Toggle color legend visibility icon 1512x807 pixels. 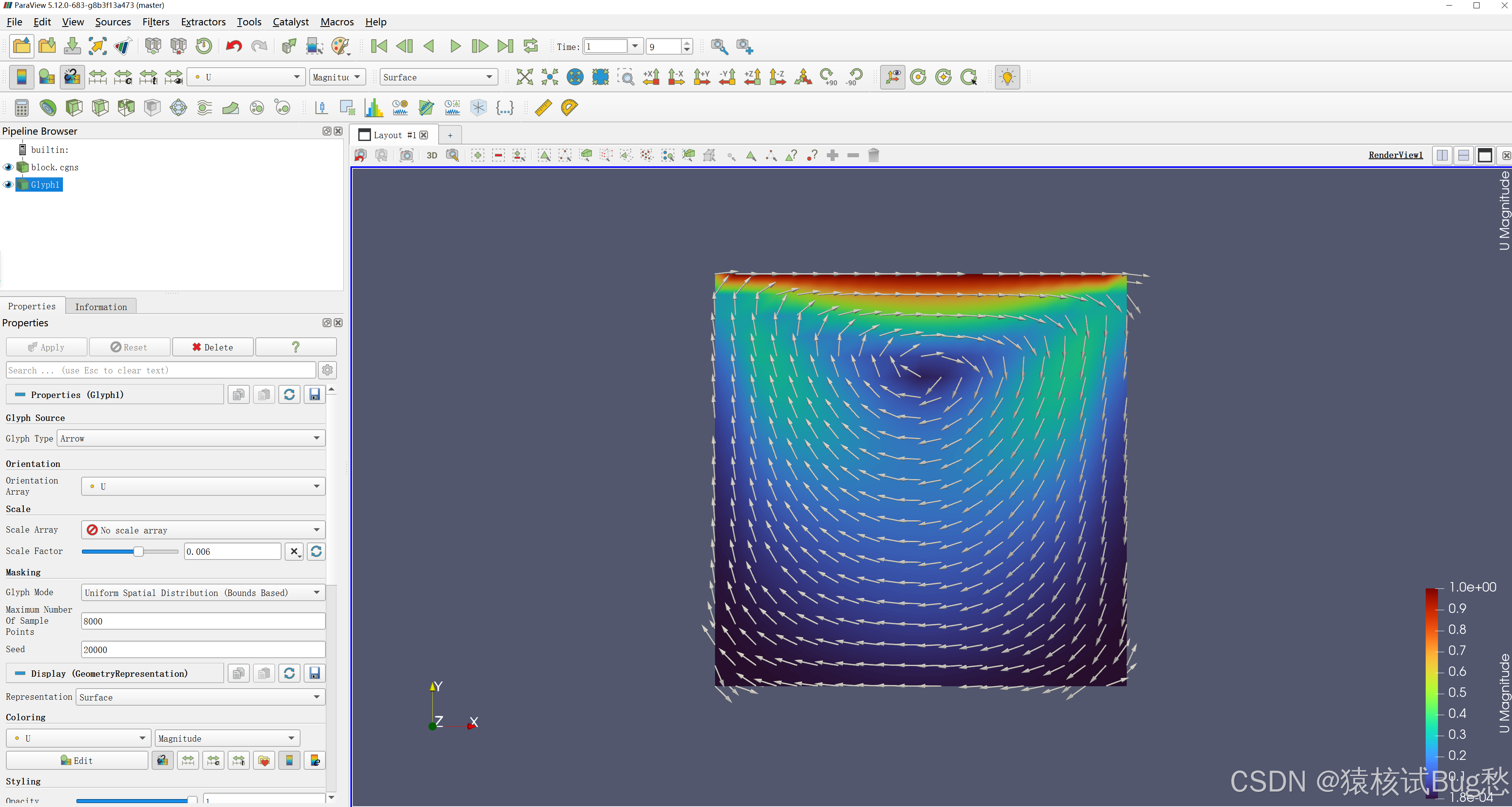pos(21,77)
